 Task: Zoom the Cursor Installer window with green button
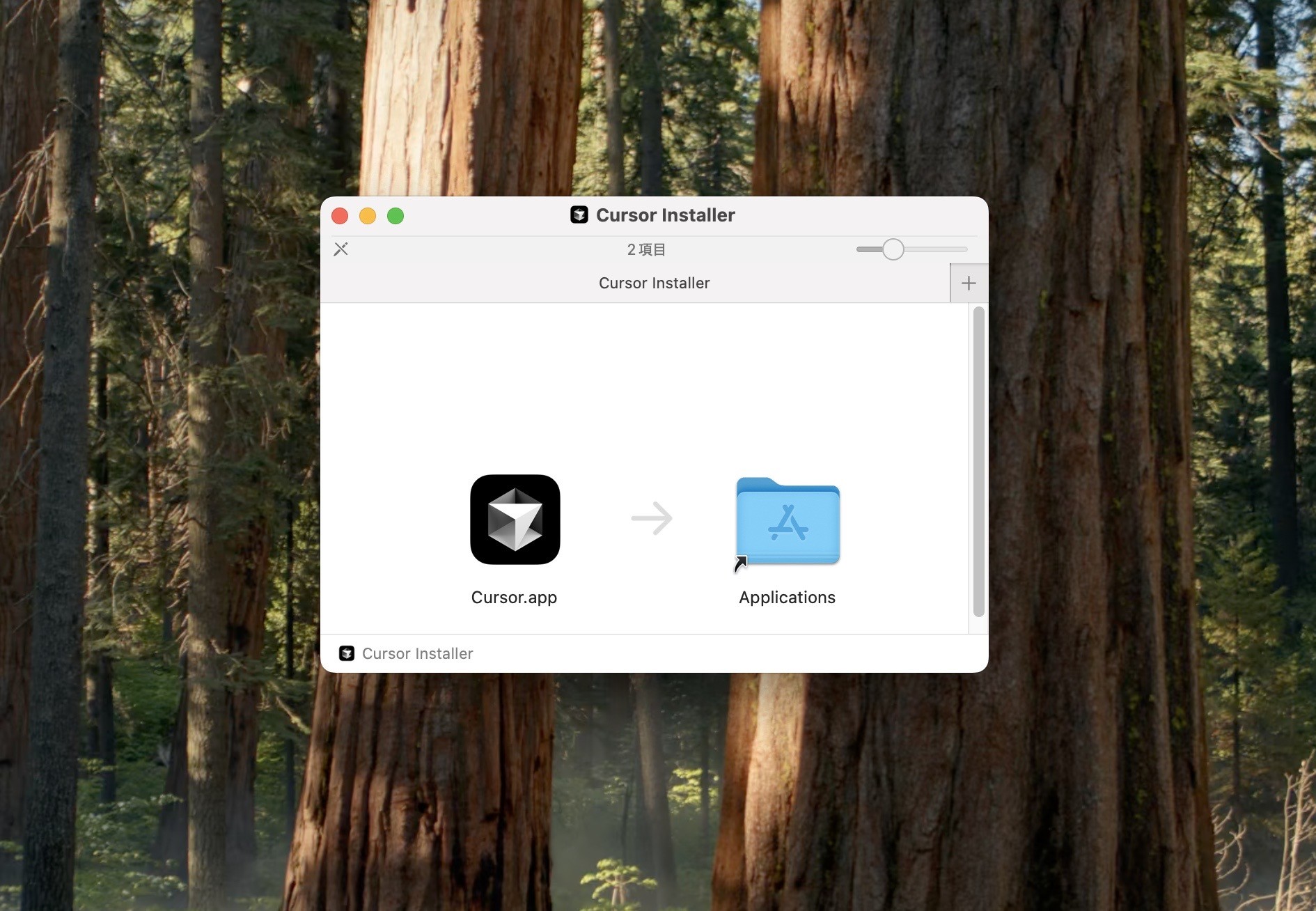395,216
